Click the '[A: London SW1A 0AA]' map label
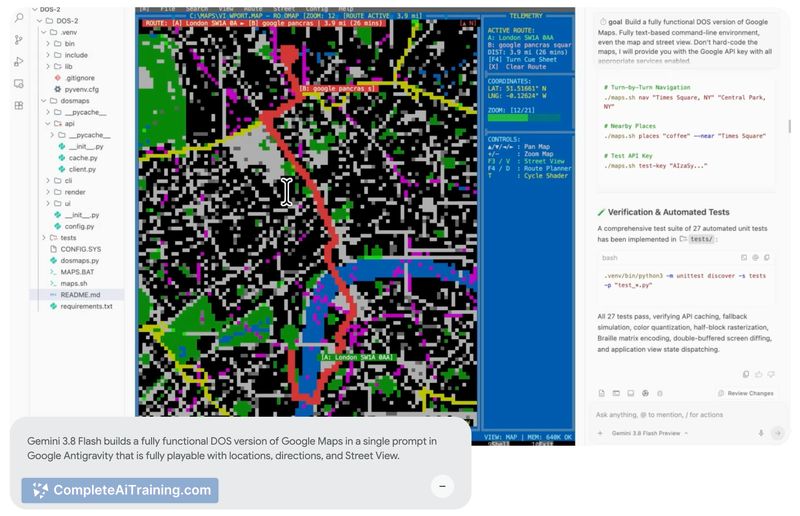The width and height of the screenshot is (800, 516). (357, 357)
